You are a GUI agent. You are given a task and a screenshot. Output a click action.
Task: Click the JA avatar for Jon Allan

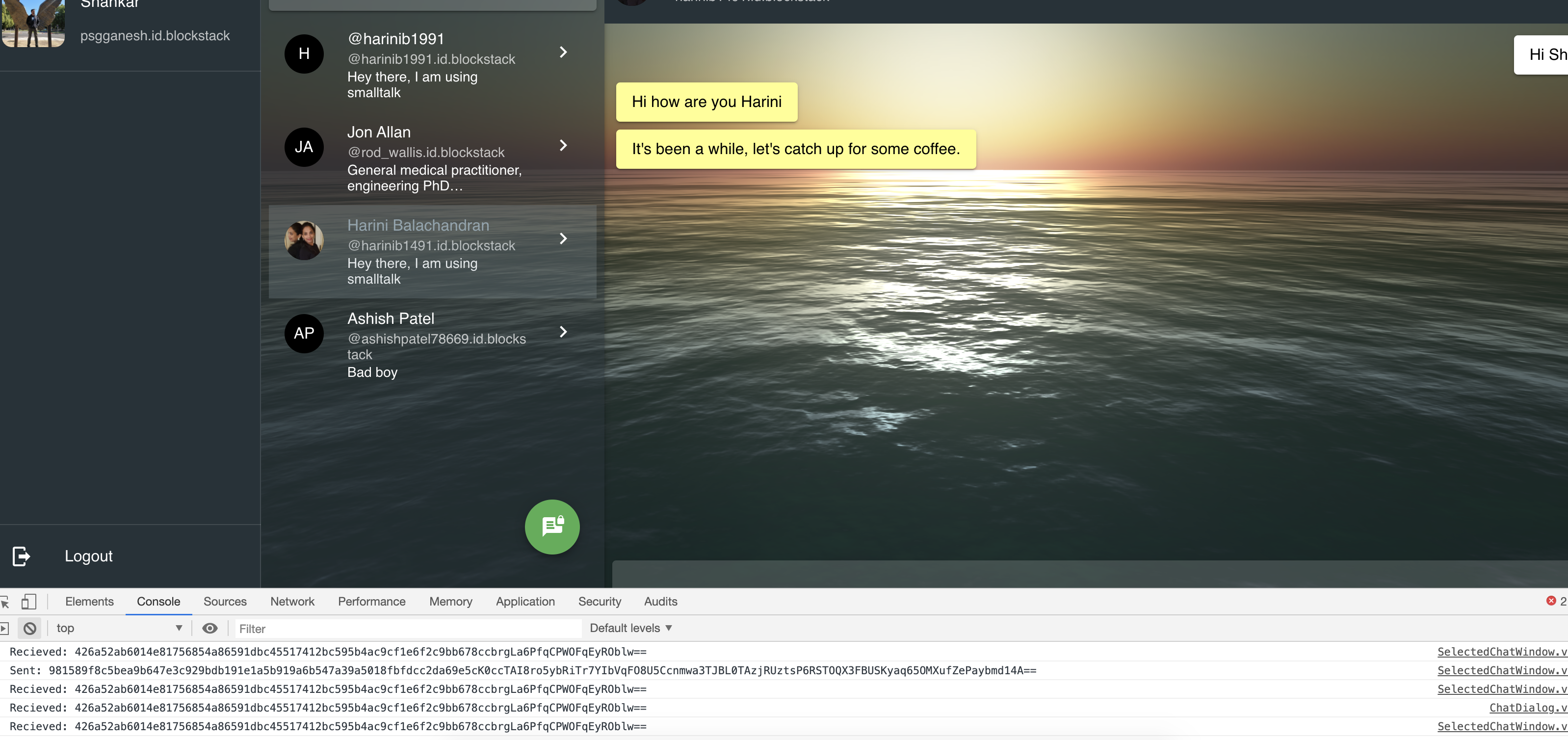(x=304, y=147)
